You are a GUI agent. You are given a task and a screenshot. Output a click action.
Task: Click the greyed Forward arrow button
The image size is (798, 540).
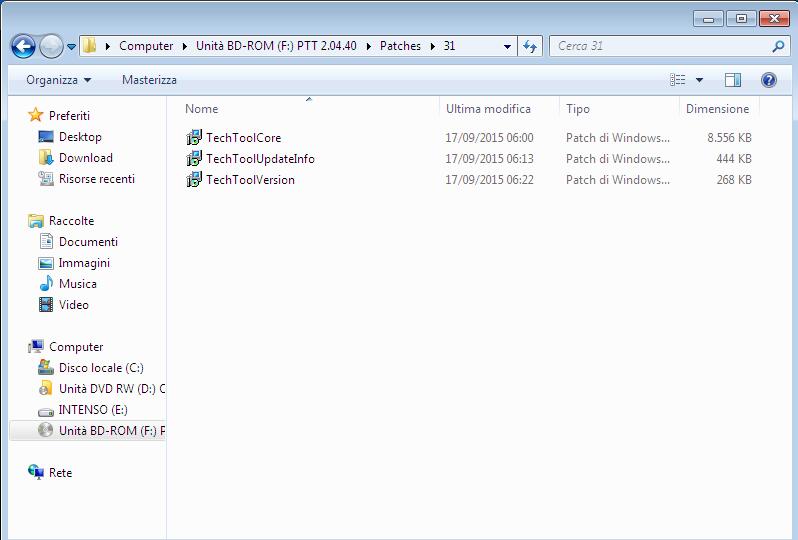click(x=51, y=46)
